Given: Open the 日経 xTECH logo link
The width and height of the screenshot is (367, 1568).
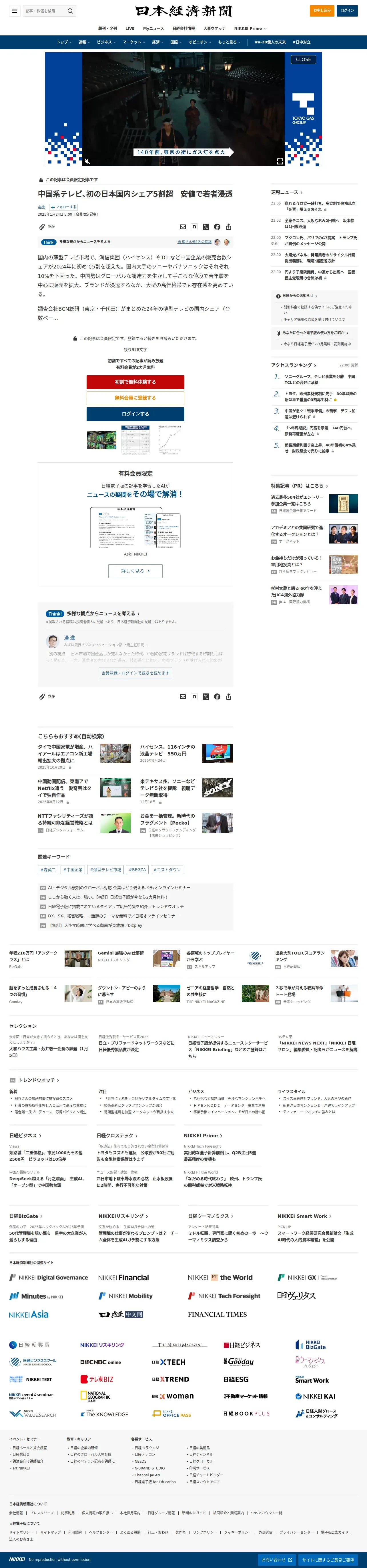Looking at the screenshot, I should pyautogui.click(x=168, y=1362).
